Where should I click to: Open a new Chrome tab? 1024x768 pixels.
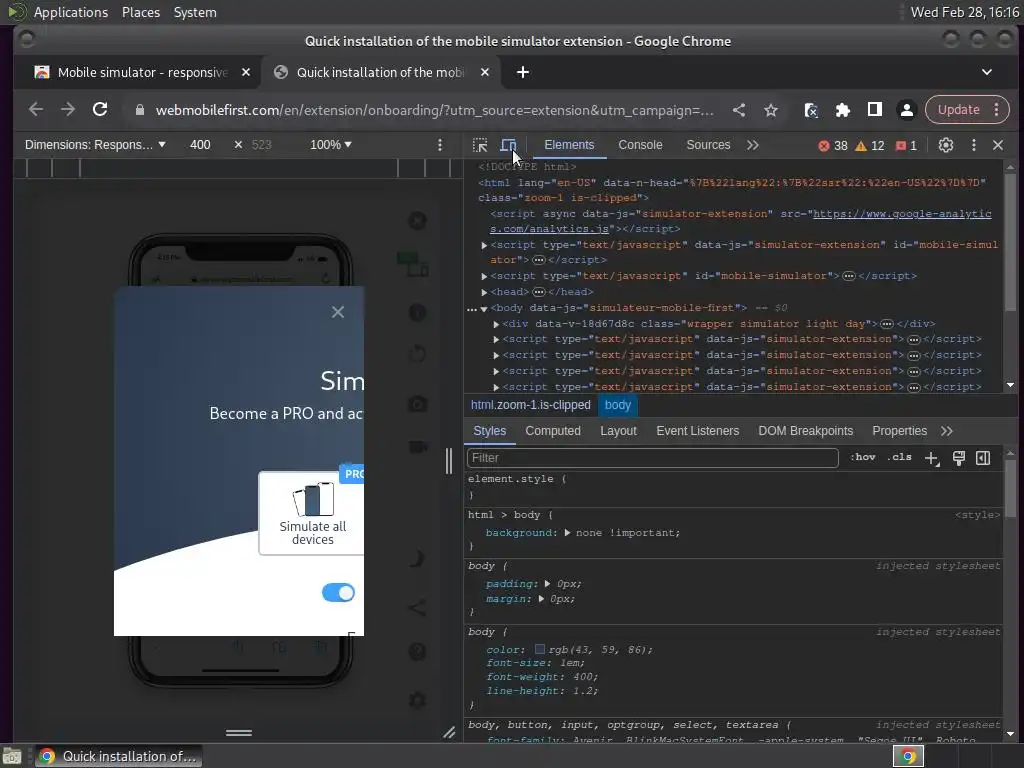(522, 72)
